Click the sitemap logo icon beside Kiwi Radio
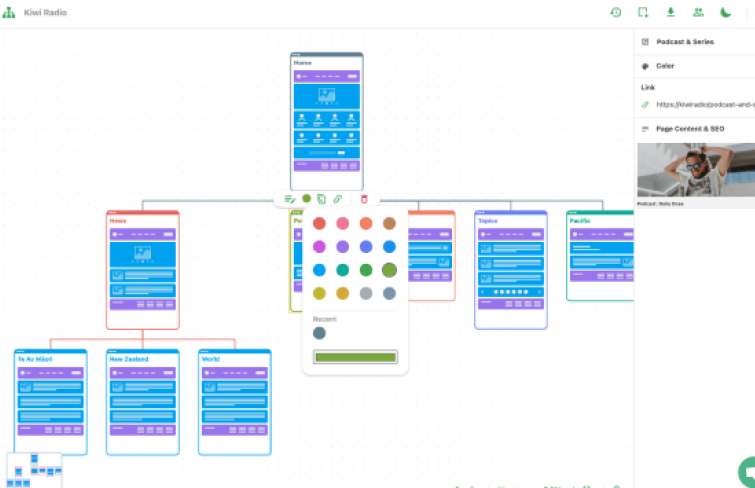The image size is (755, 488). pyautogui.click(x=9, y=13)
